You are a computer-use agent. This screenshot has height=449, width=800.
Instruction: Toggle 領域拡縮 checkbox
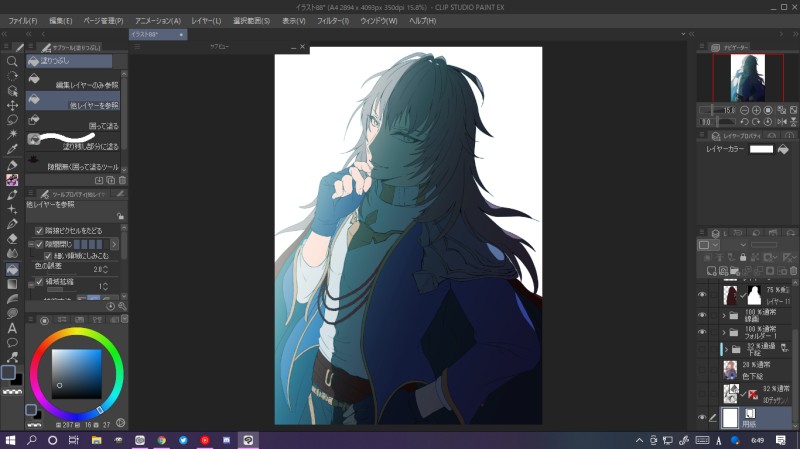pyautogui.click(x=39, y=282)
